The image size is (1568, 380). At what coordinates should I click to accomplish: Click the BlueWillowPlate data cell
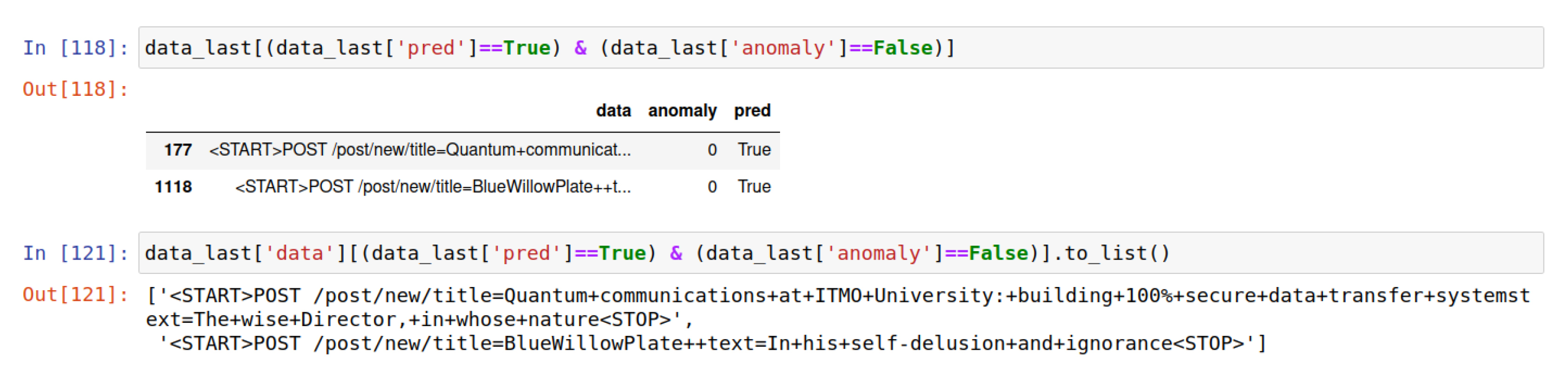pos(433,187)
